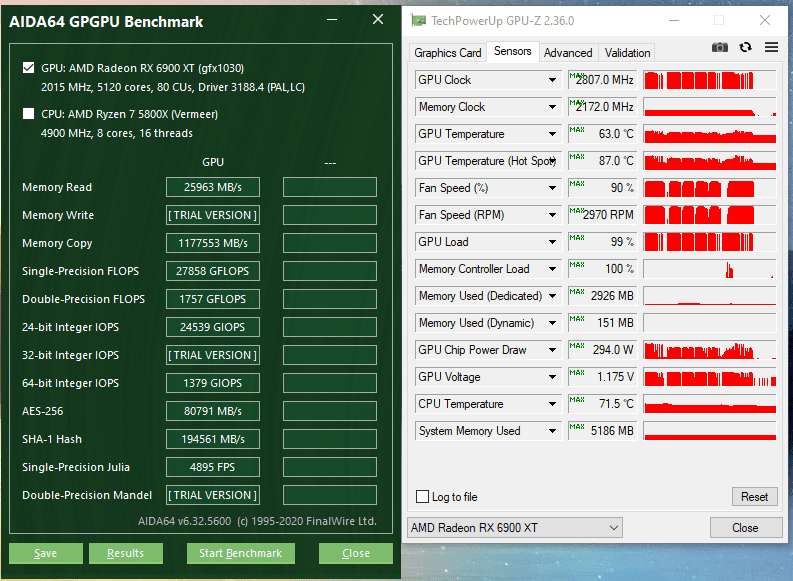Click the Save button in AIDA64
The width and height of the screenshot is (793, 581).
[x=46, y=553]
